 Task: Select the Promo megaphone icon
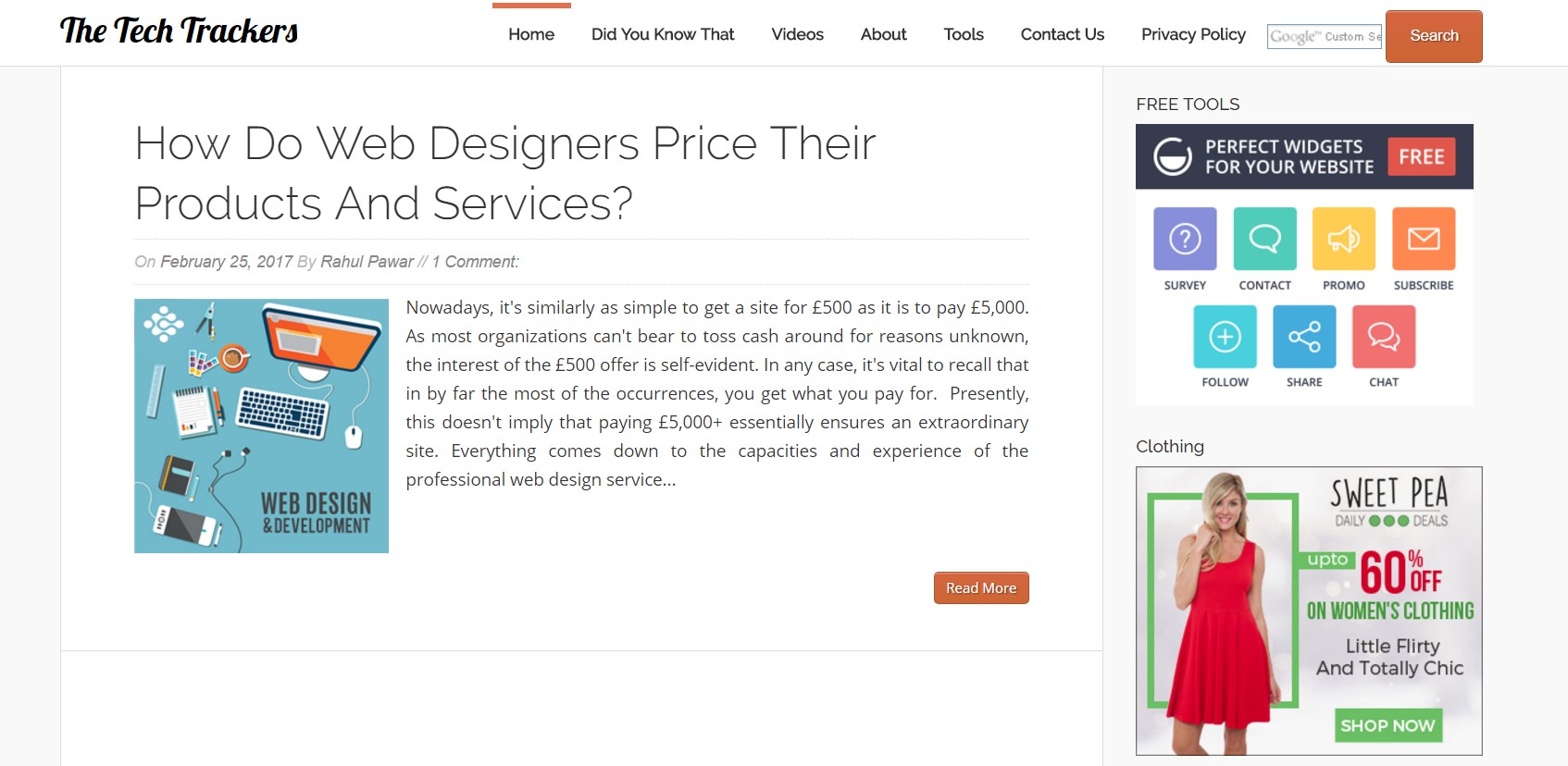tap(1344, 239)
